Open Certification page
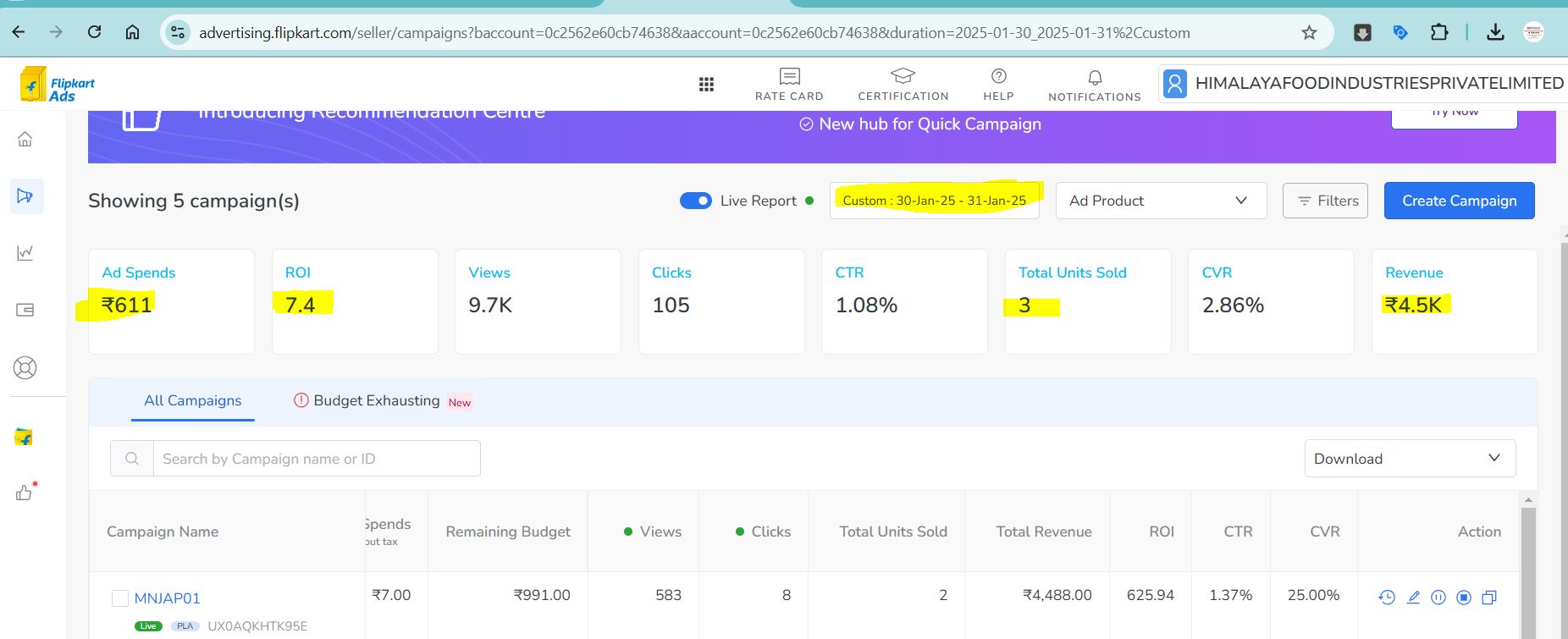The height and width of the screenshot is (639, 1568). (x=903, y=85)
